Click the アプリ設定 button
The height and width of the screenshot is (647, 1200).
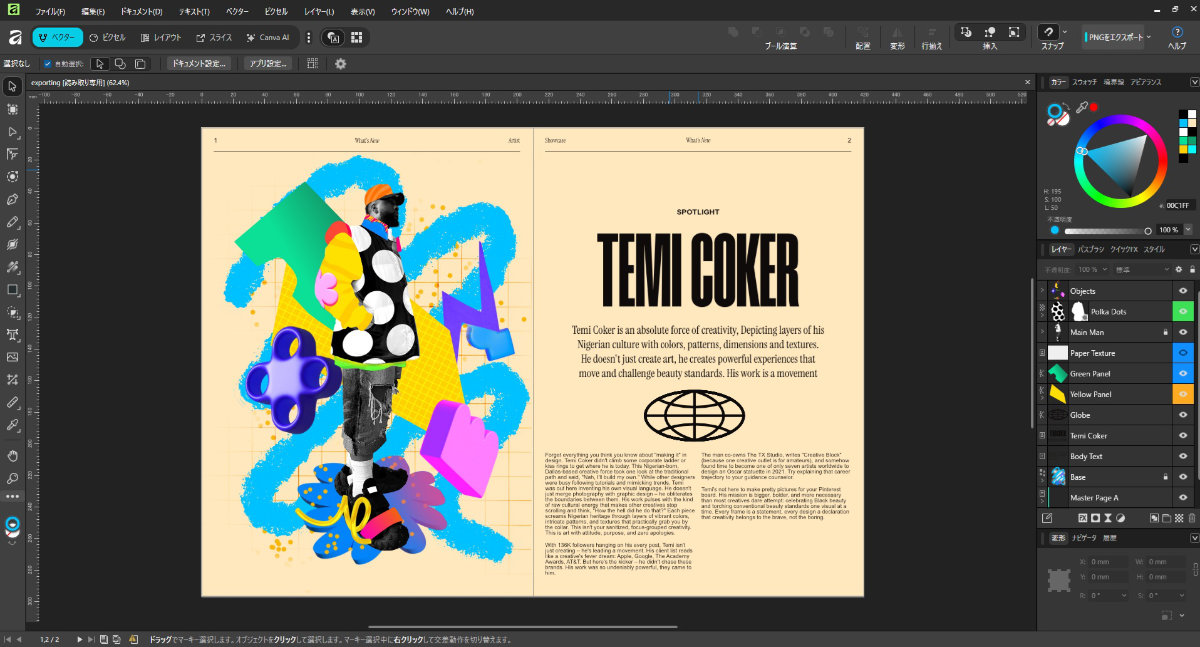coord(268,64)
